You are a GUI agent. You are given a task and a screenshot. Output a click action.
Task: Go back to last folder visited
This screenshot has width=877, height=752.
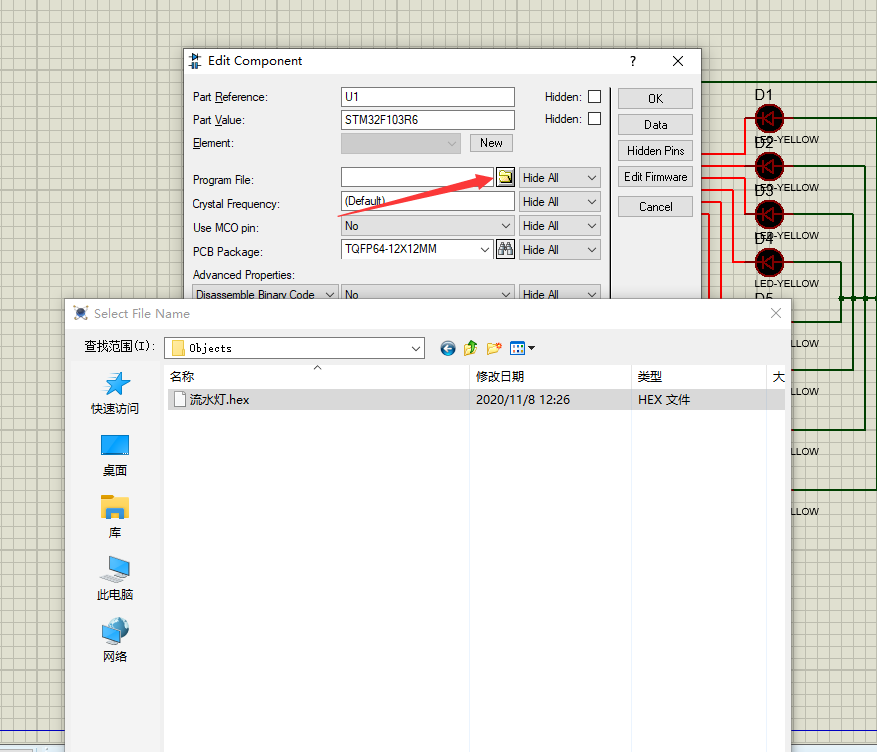coord(447,348)
